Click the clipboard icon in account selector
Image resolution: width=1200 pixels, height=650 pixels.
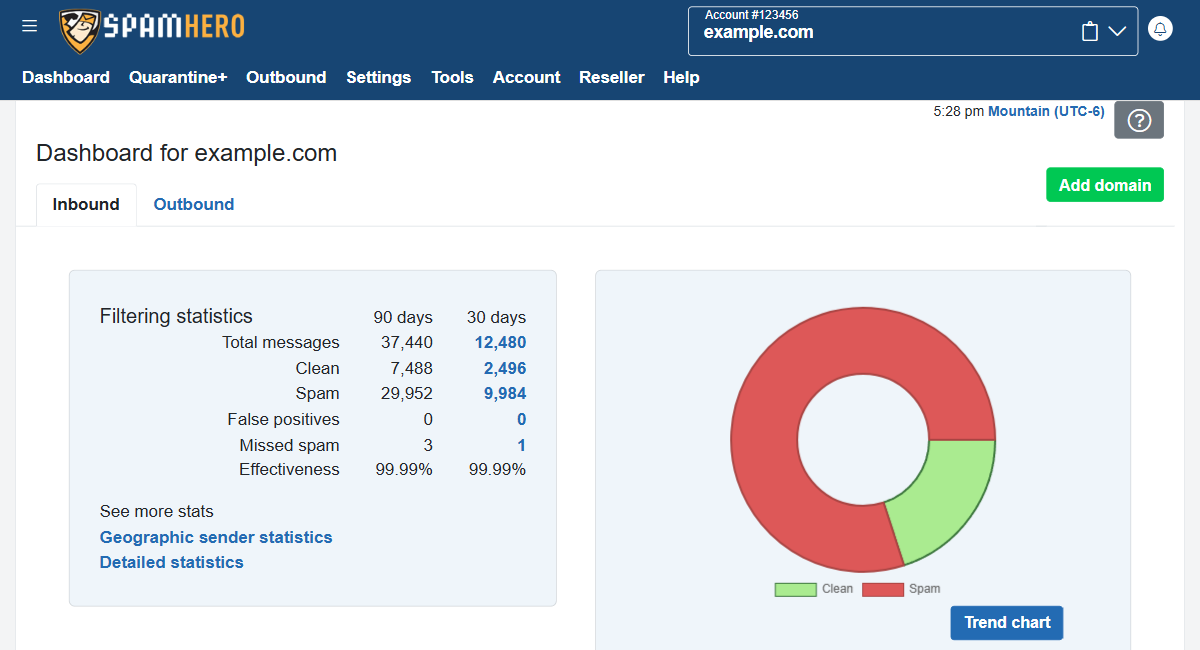point(1090,32)
